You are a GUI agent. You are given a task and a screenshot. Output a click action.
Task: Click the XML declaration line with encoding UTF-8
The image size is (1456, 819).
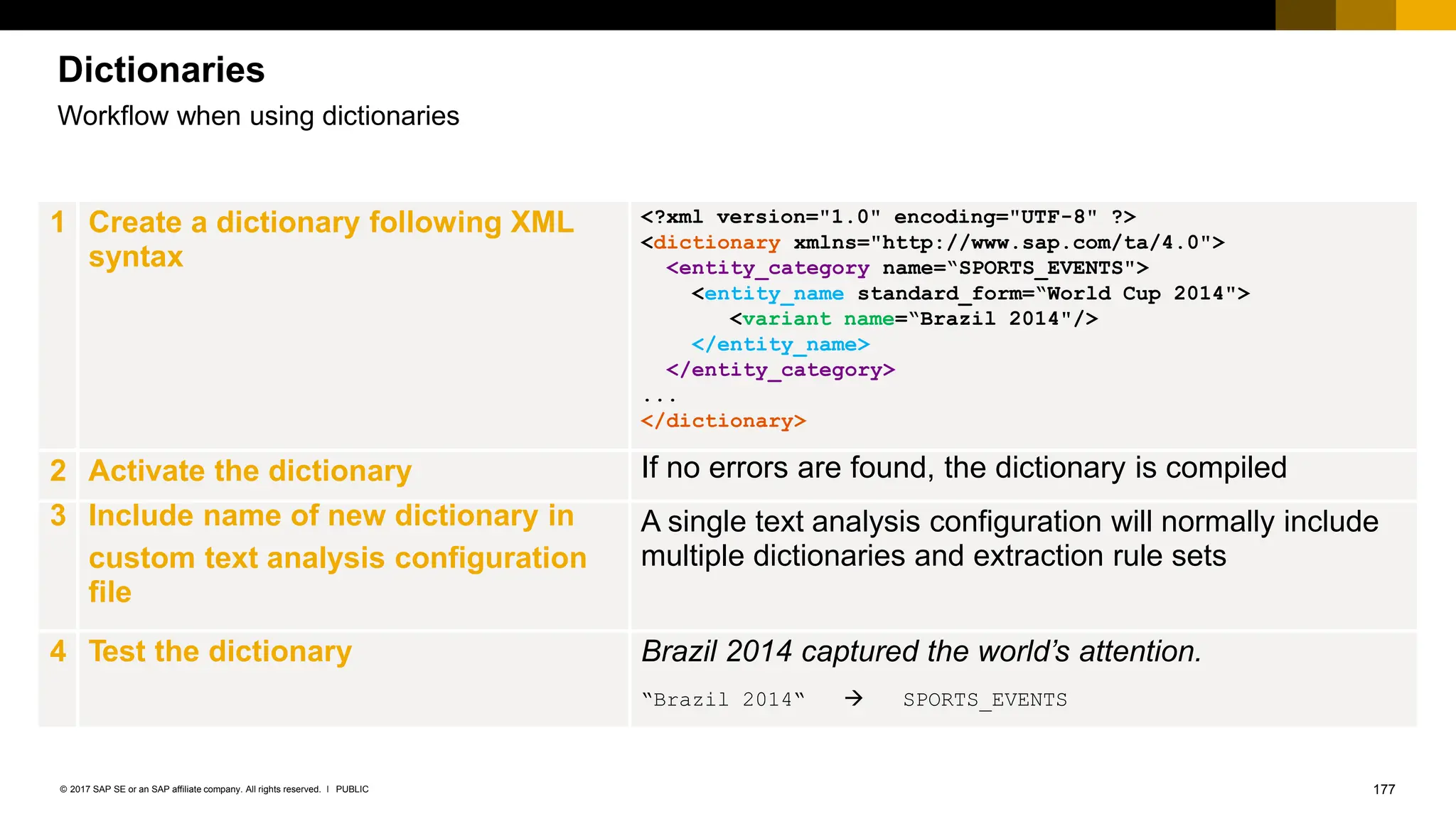point(888,217)
